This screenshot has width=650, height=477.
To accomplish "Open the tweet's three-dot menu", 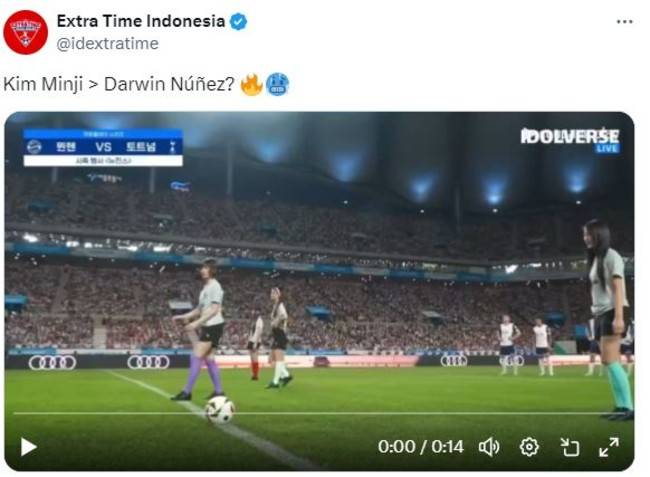I will tap(625, 22).
